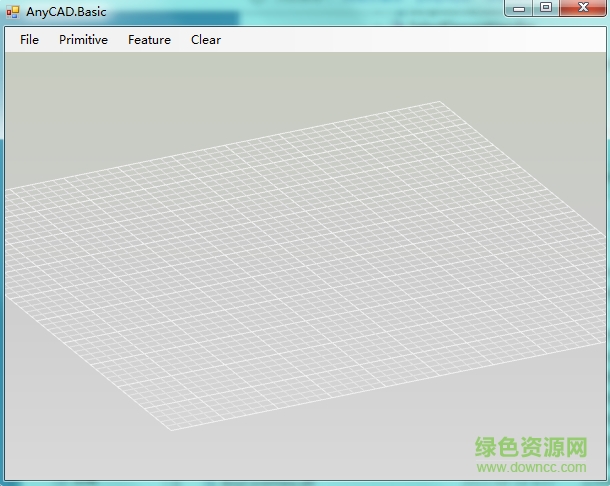Select the bottom corner of the grid
Screen dimensions: 610x486
pyautogui.click(x=168, y=427)
